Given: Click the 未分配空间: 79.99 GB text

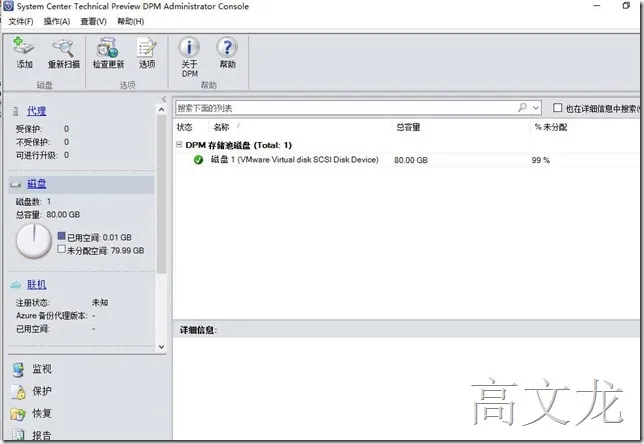Looking at the screenshot, I should coord(106,251).
